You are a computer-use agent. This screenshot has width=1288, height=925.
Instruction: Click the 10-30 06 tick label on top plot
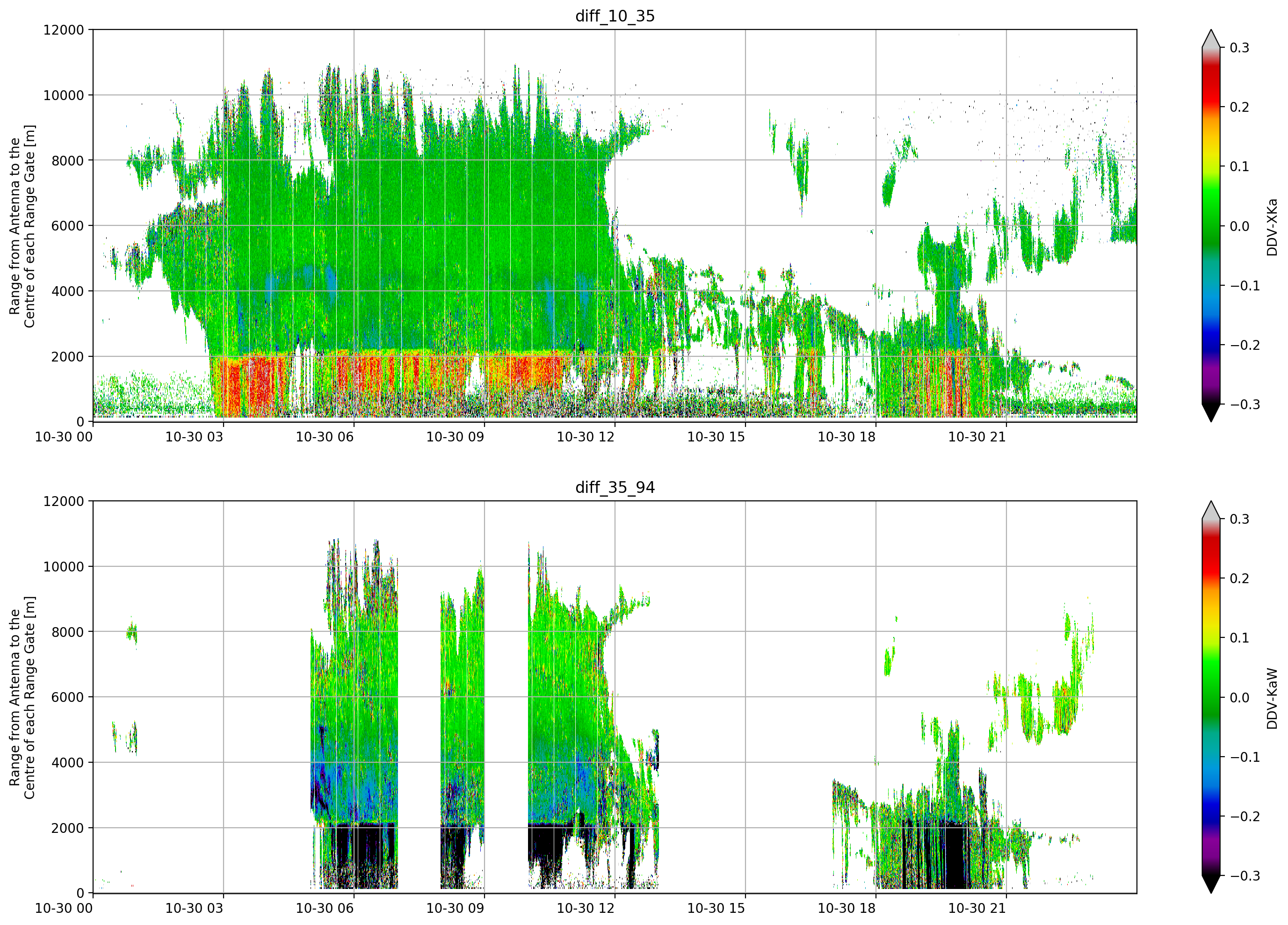[325, 437]
